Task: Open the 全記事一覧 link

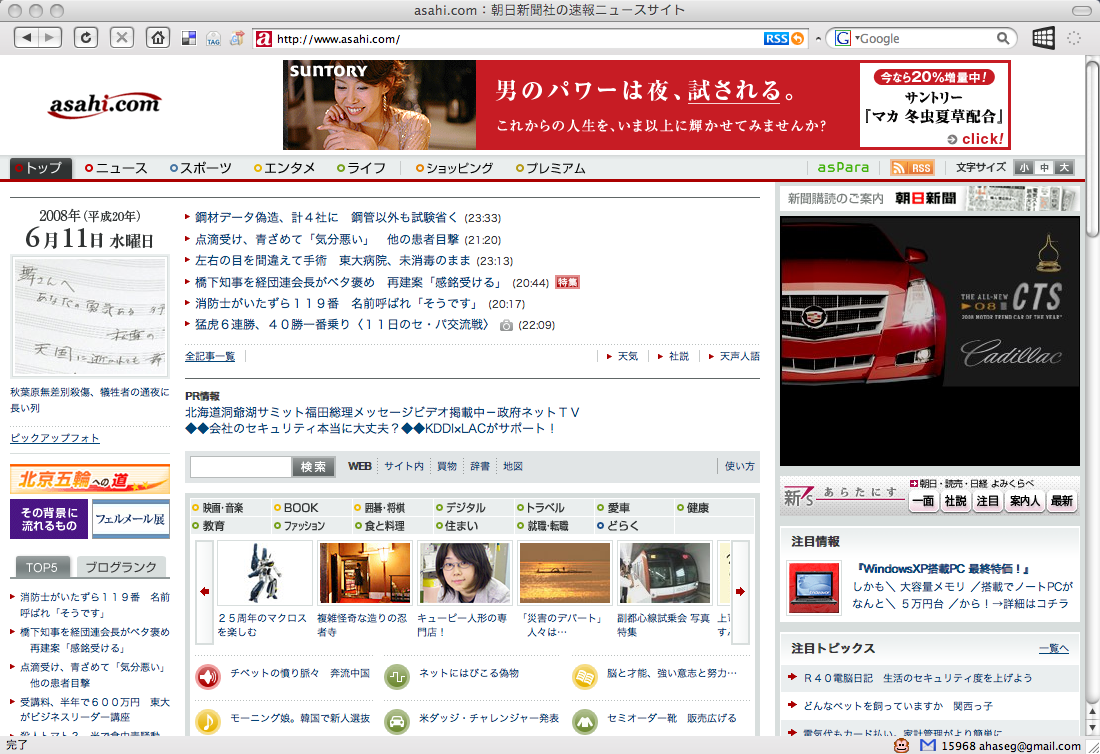Action: [x=210, y=356]
